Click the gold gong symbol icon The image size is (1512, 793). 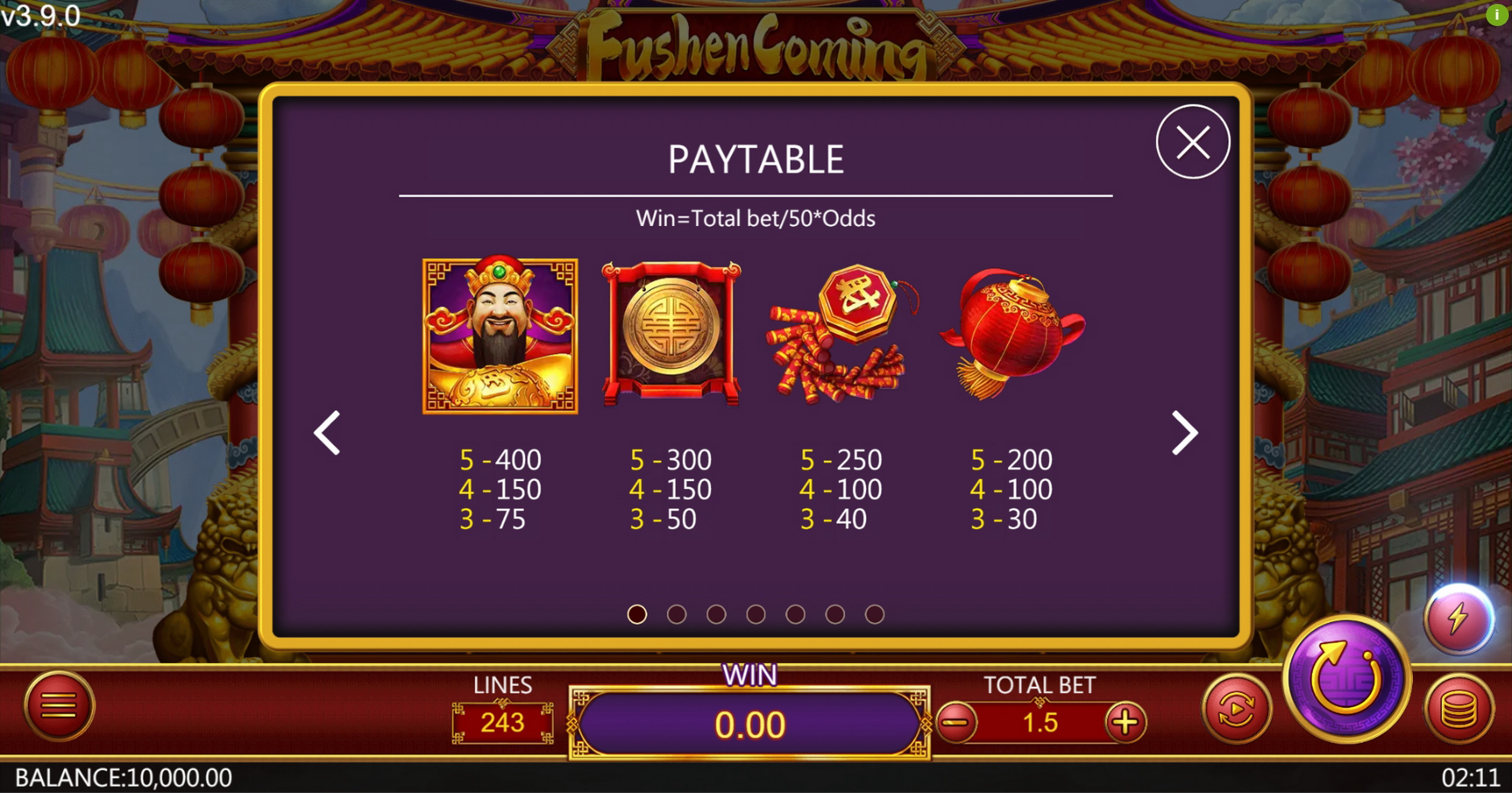[x=671, y=334]
